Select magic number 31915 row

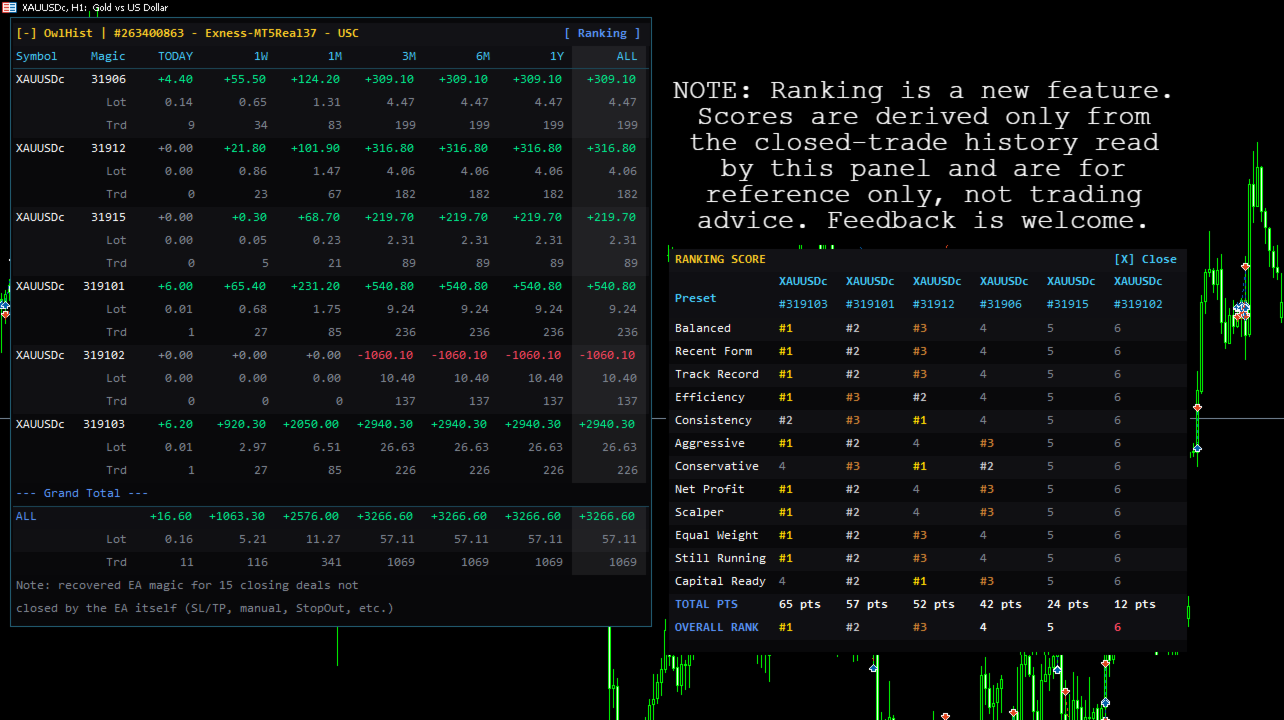pyautogui.click(x=328, y=217)
